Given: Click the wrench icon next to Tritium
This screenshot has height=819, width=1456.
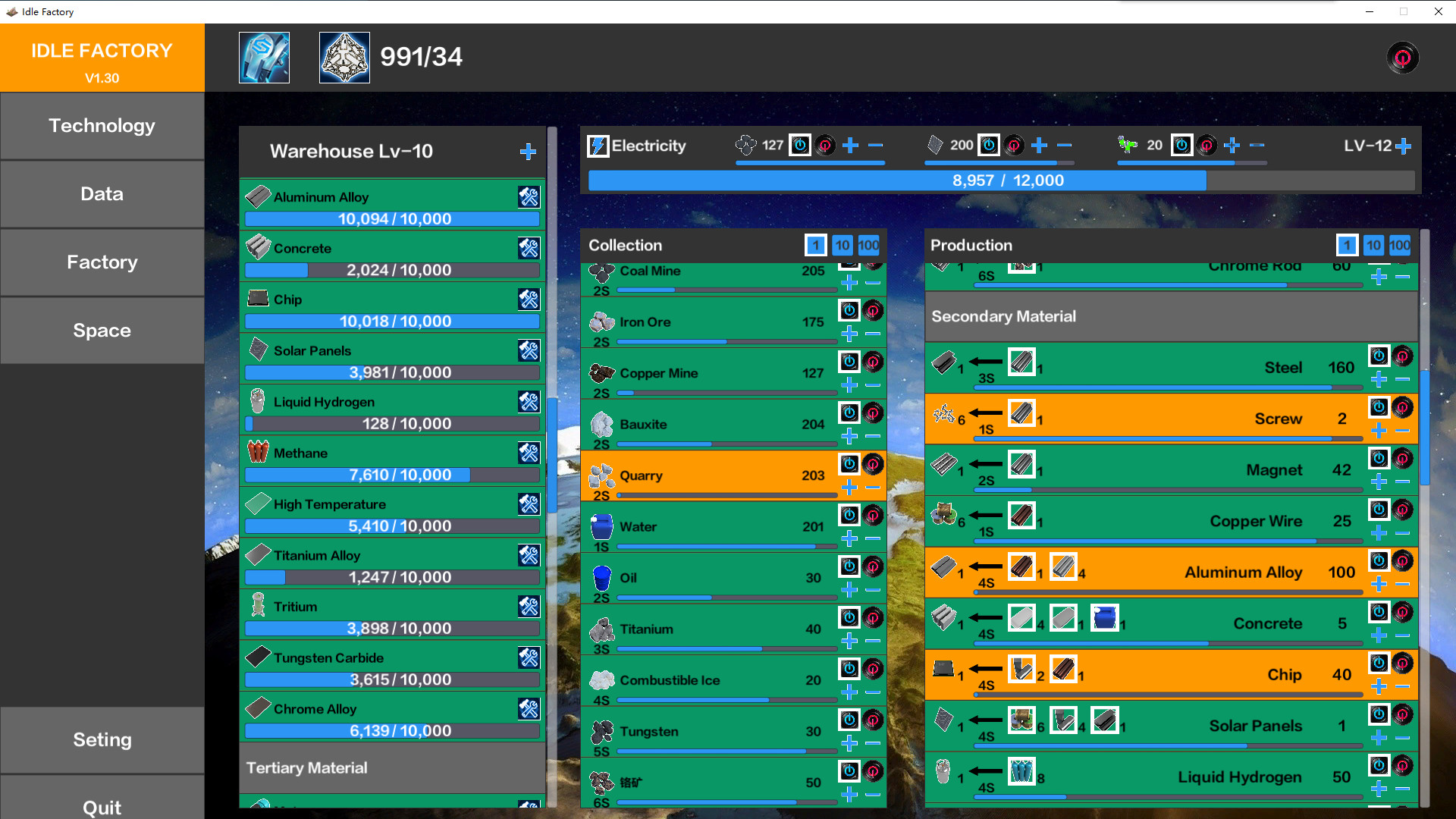Looking at the screenshot, I should [x=531, y=607].
